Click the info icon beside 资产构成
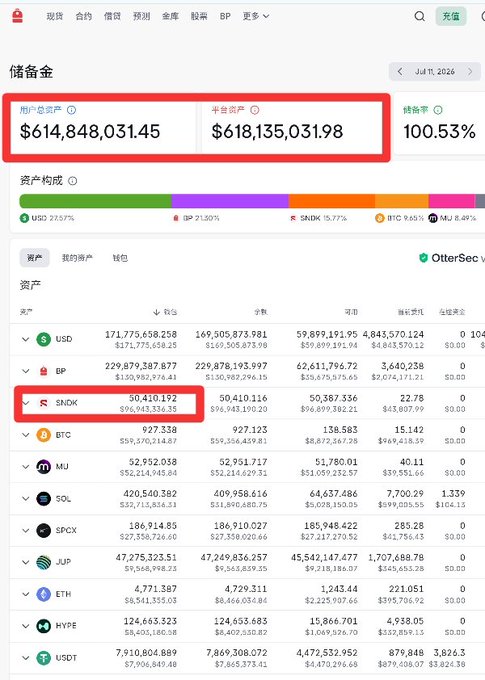 click(73, 180)
